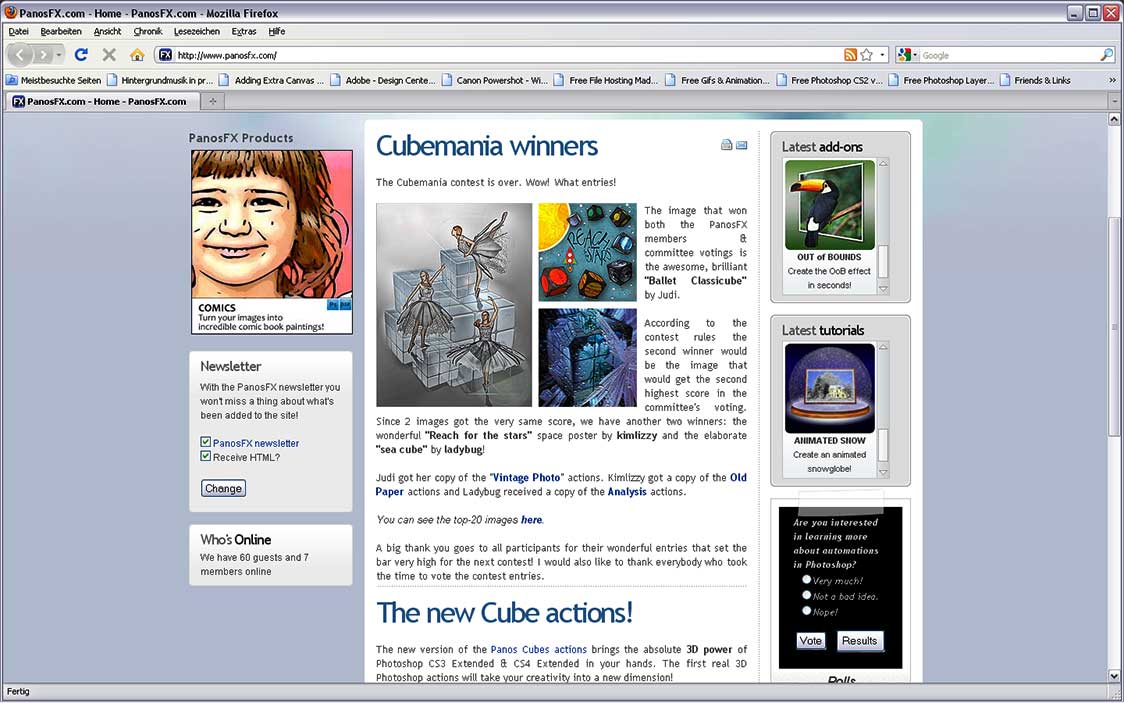1124x703 pixels.
Task: Click Latest add-ons scroll down arrow
Action: pos(883,289)
